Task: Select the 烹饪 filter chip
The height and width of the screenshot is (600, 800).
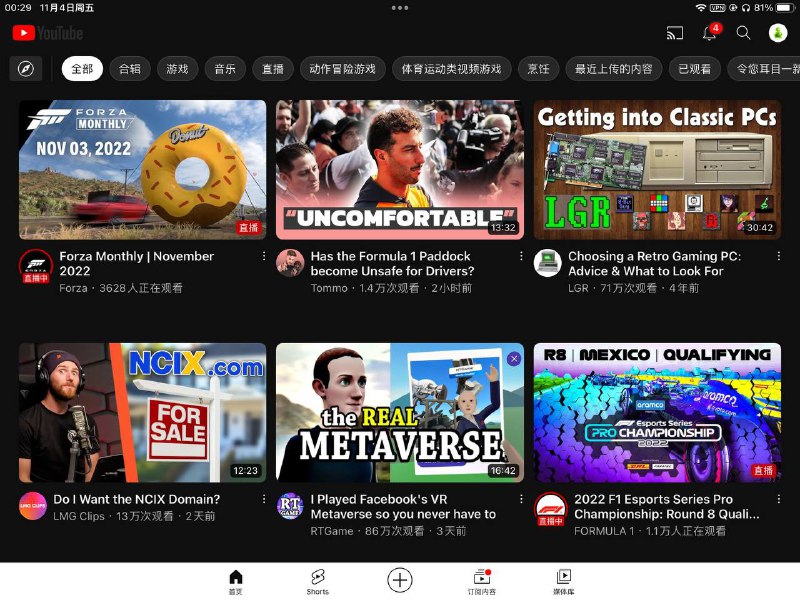Action: [538, 68]
